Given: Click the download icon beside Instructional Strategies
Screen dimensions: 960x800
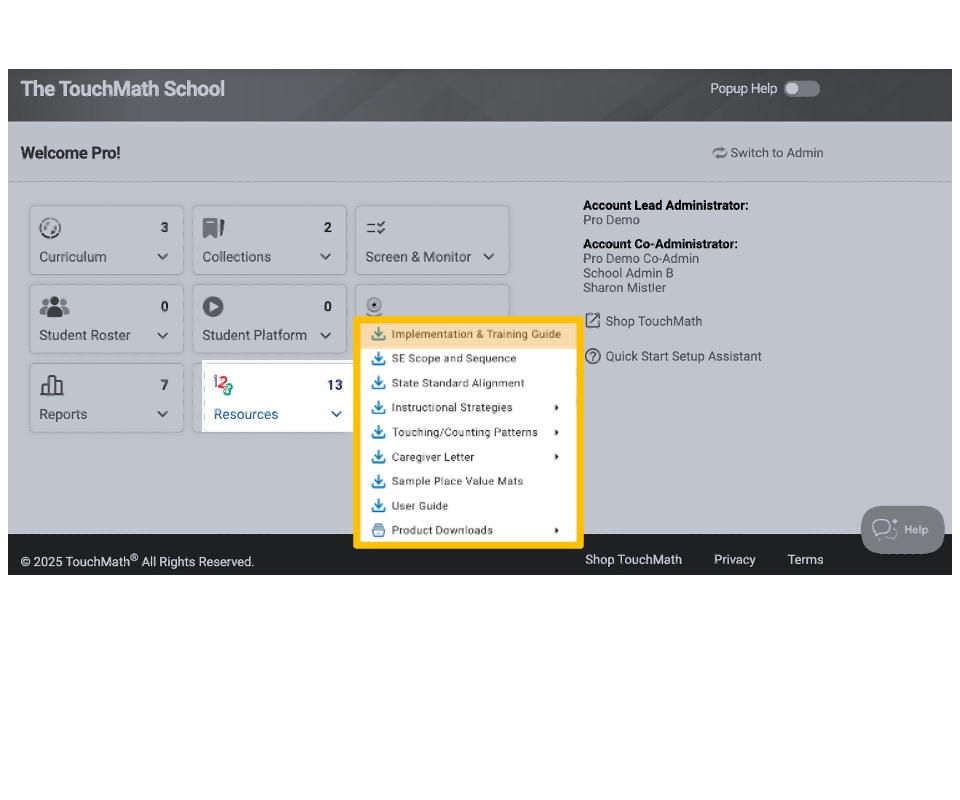Looking at the screenshot, I should [379, 407].
